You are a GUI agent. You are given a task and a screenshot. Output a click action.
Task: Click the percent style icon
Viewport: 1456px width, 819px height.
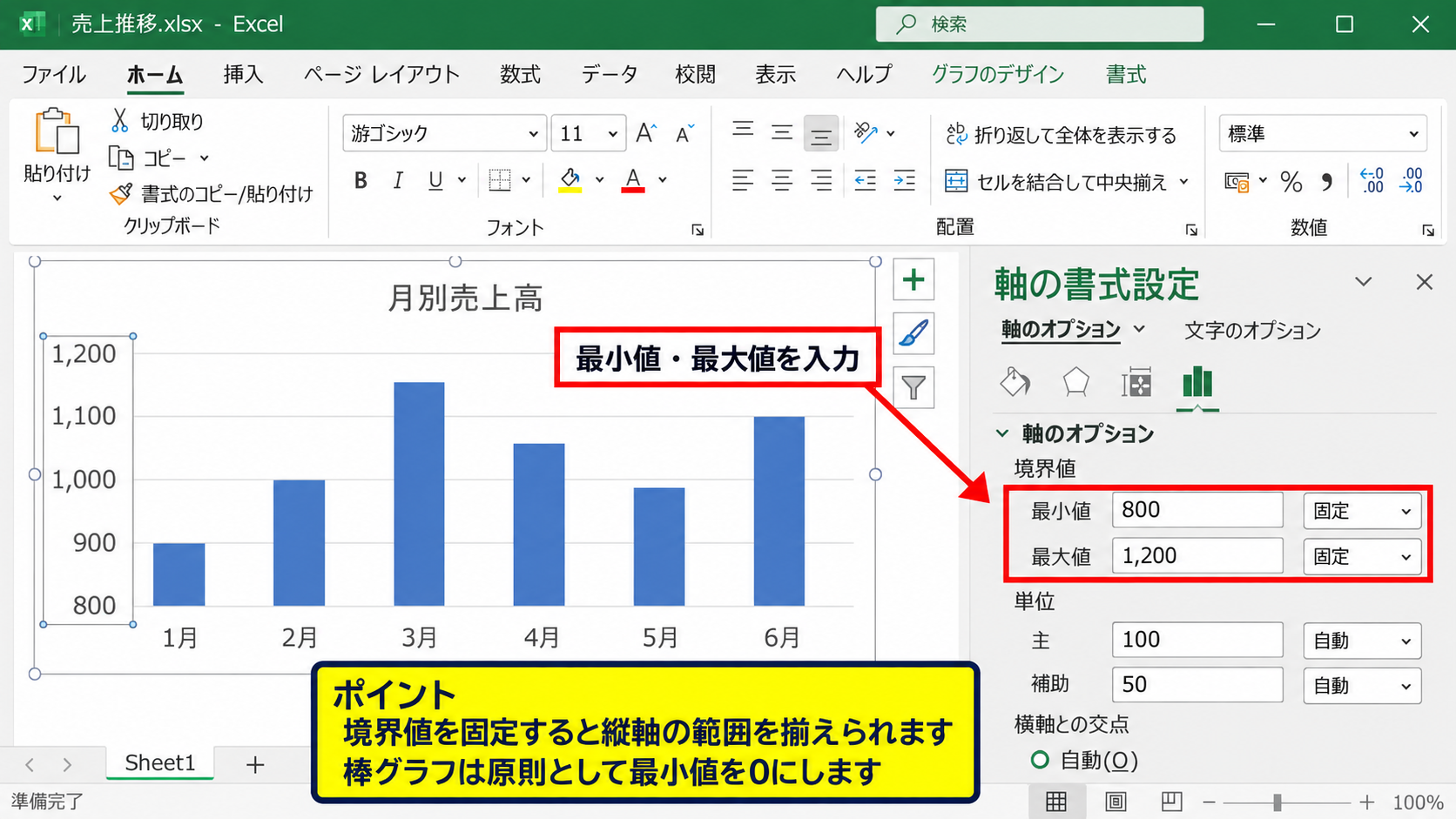pyautogui.click(x=1291, y=181)
